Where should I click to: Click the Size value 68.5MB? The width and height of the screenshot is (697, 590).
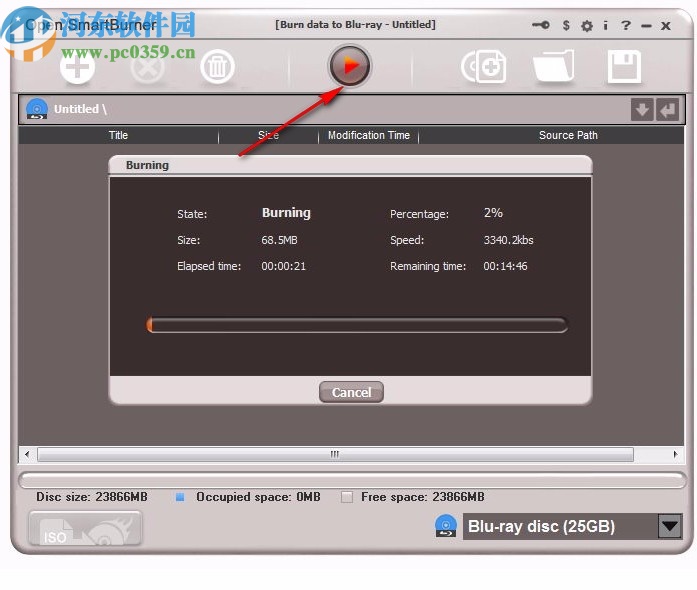(x=279, y=240)
